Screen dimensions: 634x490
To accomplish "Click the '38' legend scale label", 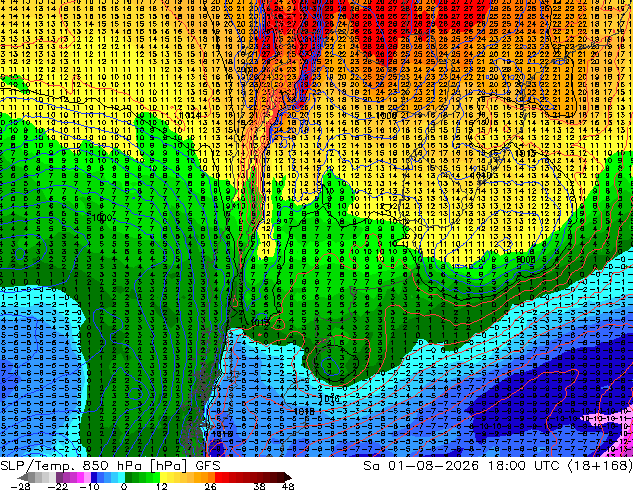I will pos(260,486).
